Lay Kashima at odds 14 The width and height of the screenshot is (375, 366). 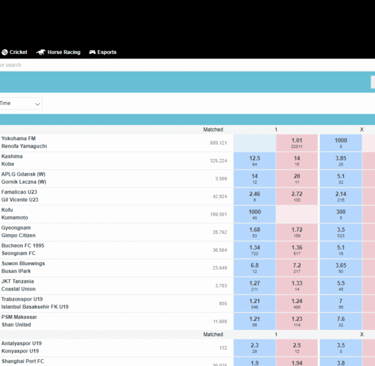point(297,161)
